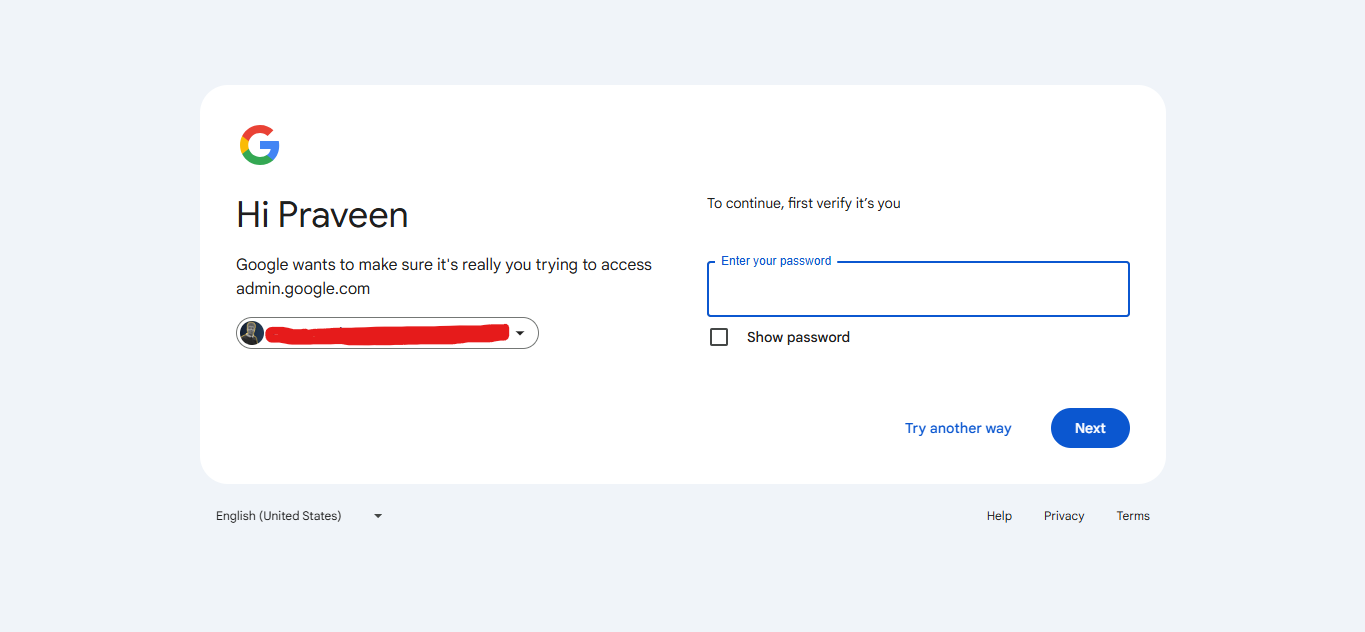The image size is (1365, 632).
Task: Open the Terms link in footer
Action: (1133, 516)
